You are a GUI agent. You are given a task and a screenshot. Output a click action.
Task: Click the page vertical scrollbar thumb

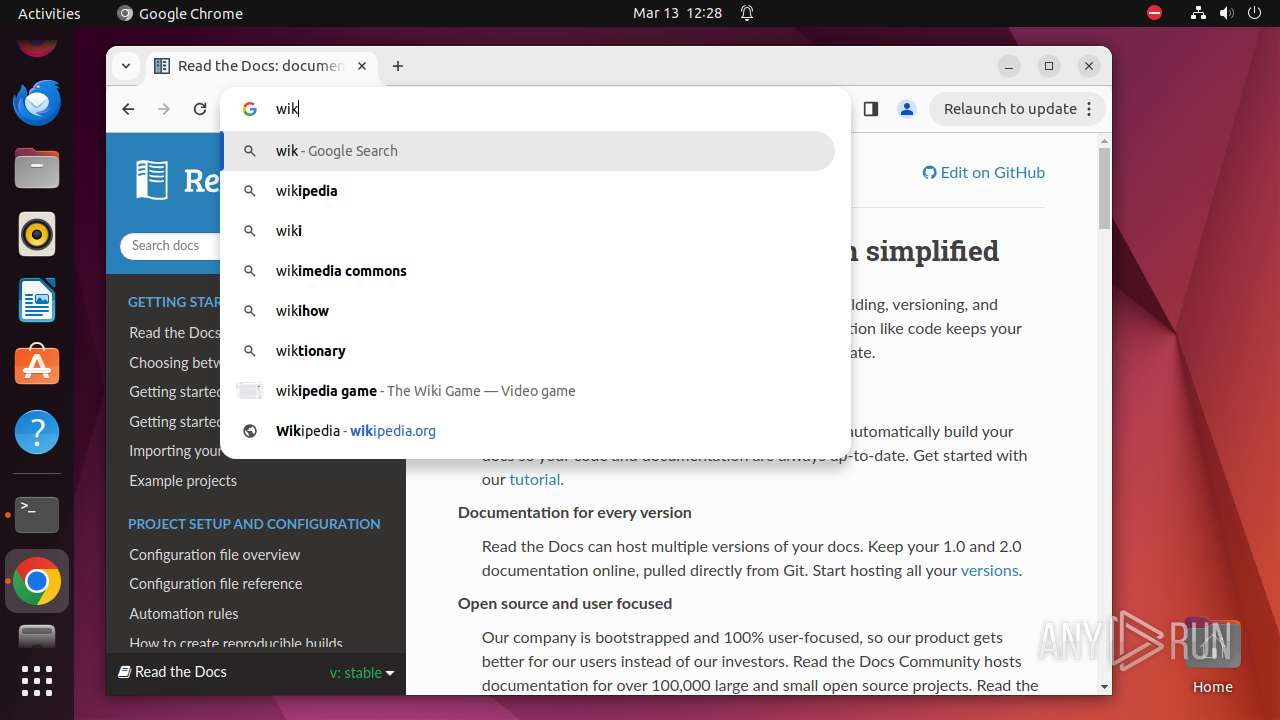(x=1104, y=188)
